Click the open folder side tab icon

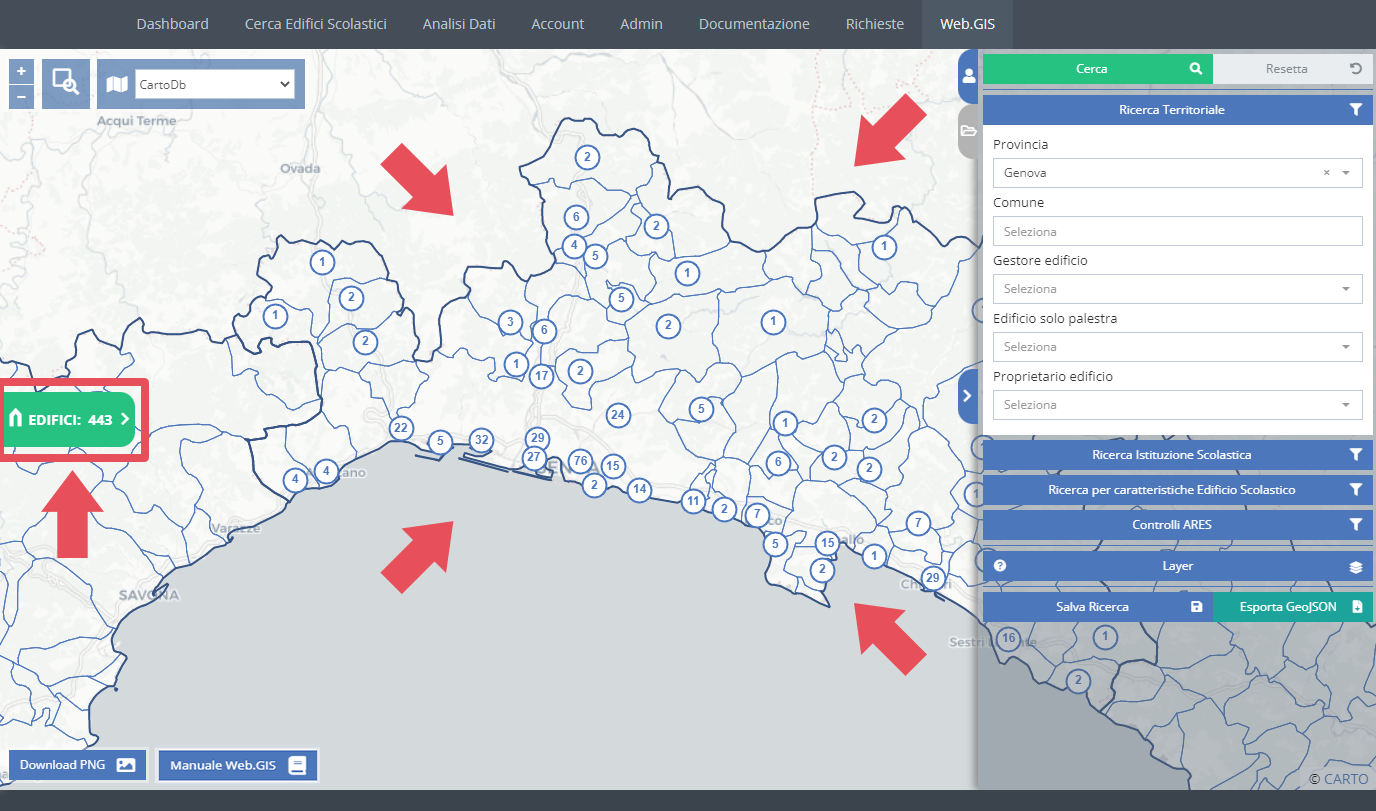pyautogui.click(x=968, y=131)
